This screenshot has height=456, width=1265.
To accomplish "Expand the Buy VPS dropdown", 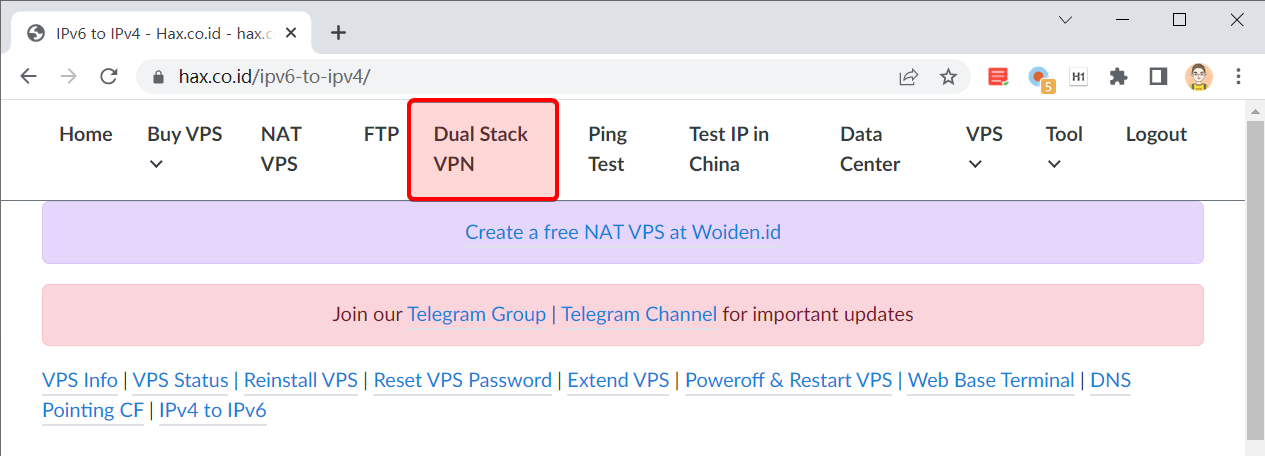I will pyautogui.click(x=184, y=148).
